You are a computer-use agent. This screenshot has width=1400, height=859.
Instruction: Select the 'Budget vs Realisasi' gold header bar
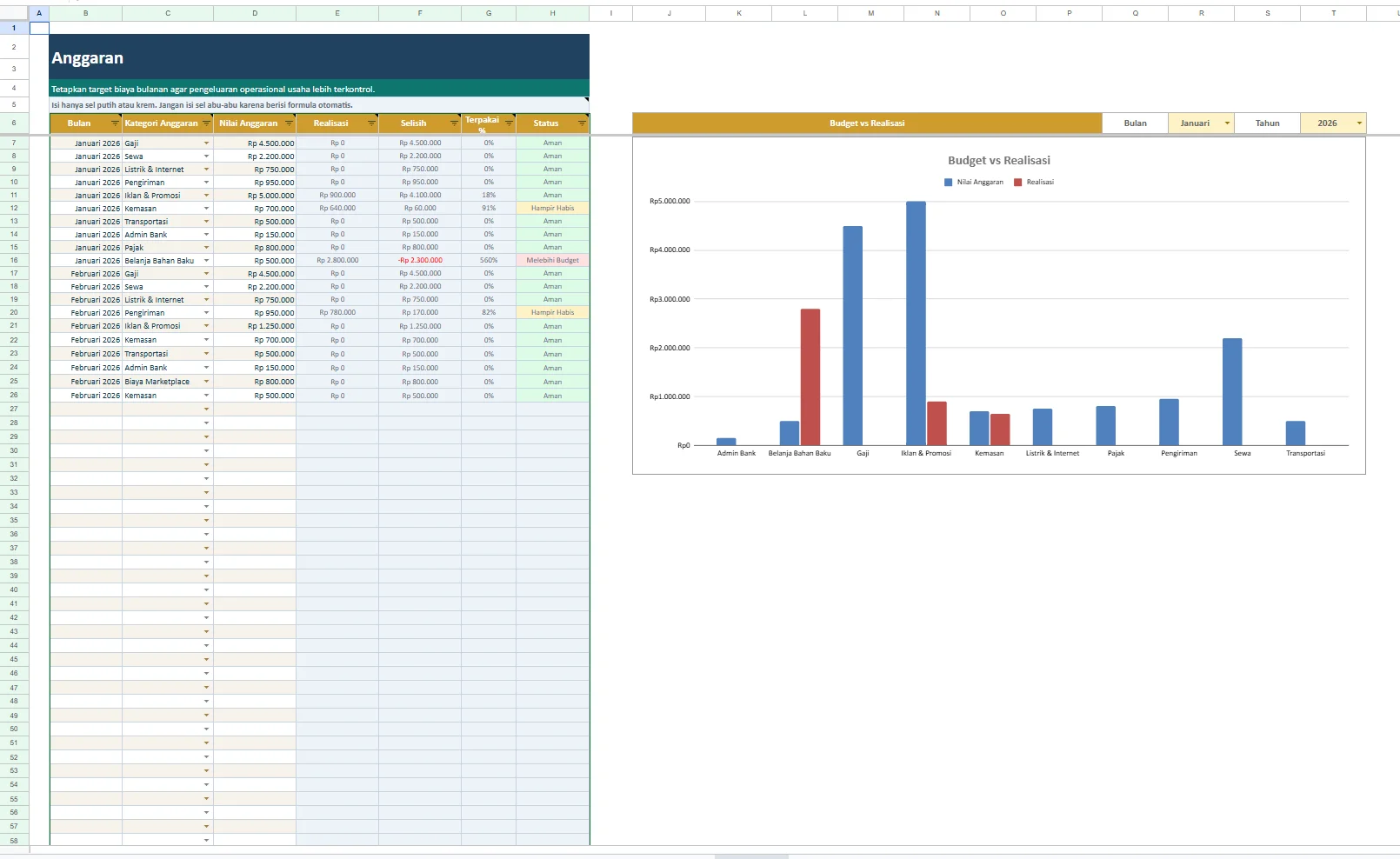[867, 123]
